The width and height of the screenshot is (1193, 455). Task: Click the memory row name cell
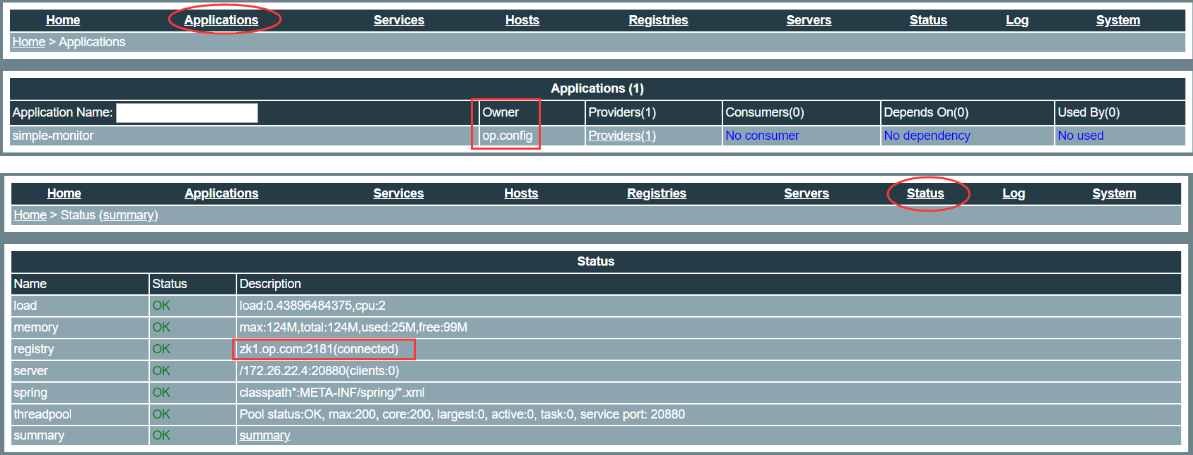[80, 326]
